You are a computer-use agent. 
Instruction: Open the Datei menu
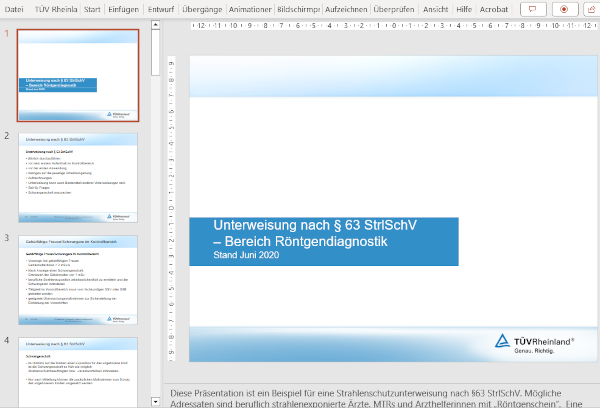[x=15, y=8]
